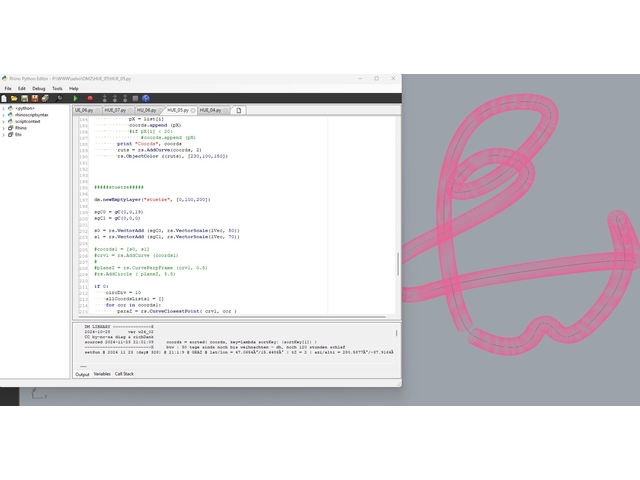Expand the Eto tree node
Screen dimensions: 640x480
[x=4, y=135]
